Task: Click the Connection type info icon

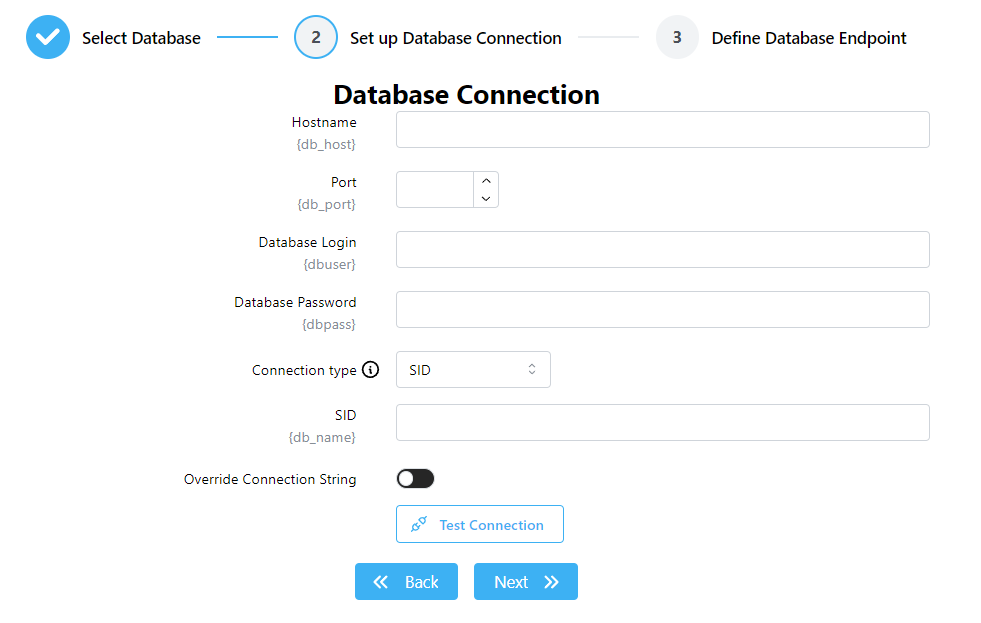Action: click(371, 370)
